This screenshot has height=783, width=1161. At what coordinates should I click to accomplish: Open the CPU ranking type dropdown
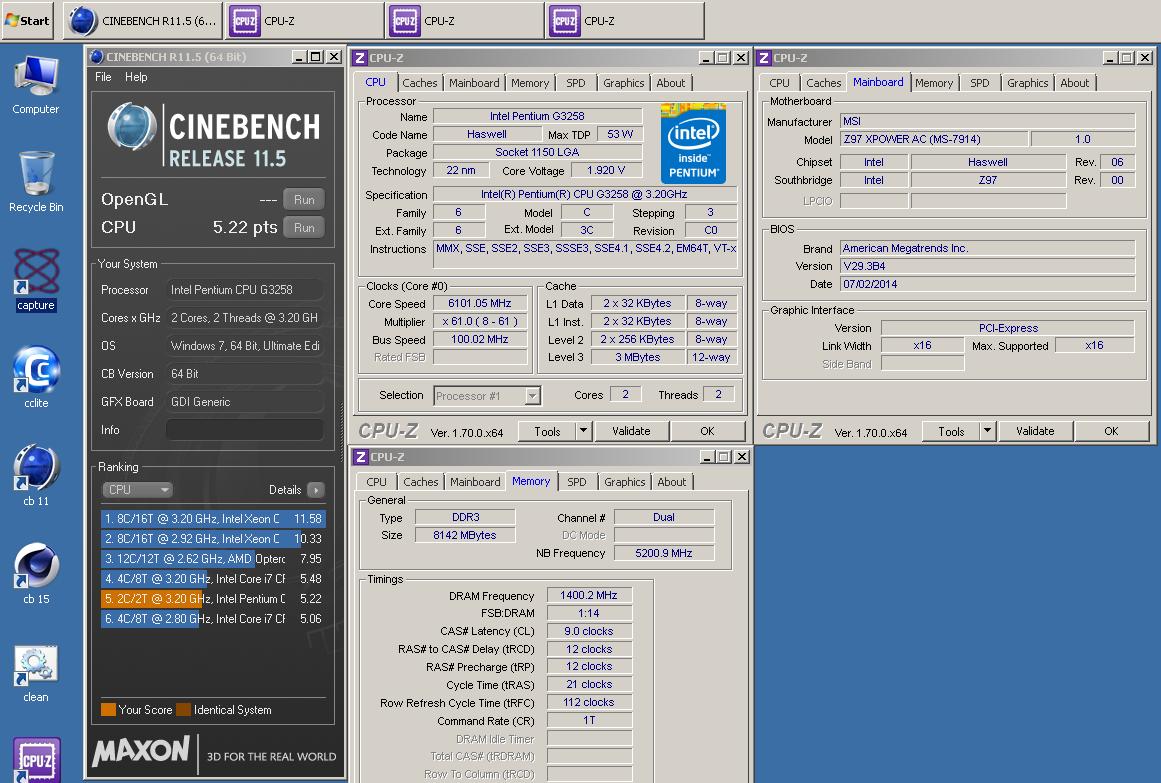click(x=137, y=490)
